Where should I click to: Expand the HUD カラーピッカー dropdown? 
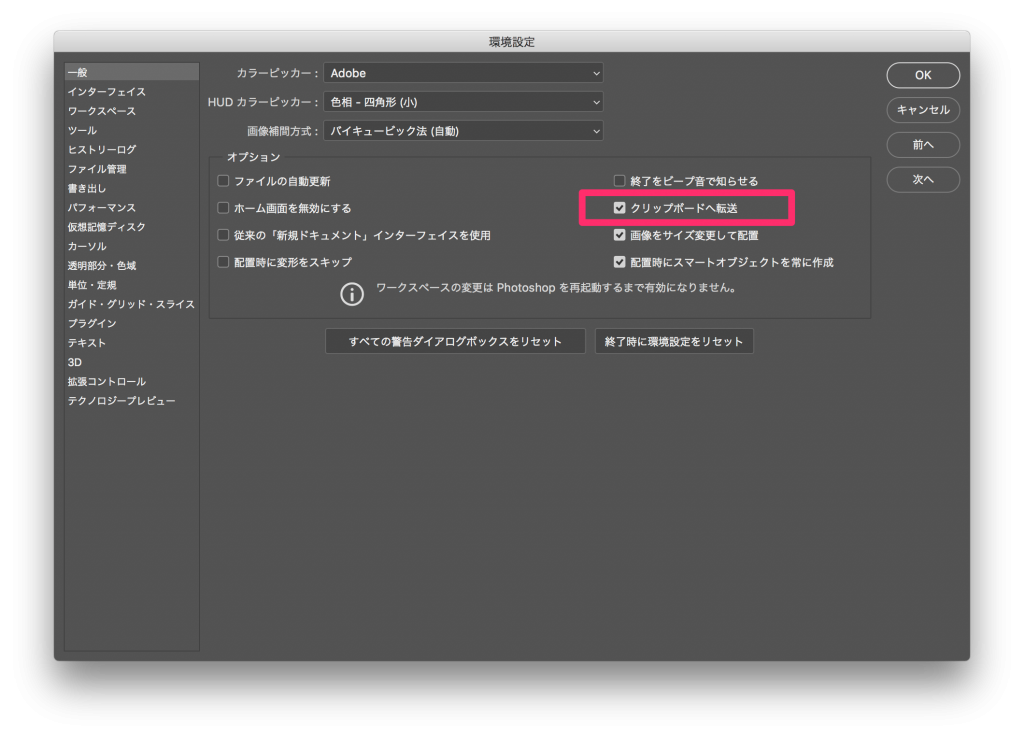click(x=463, y=102)
